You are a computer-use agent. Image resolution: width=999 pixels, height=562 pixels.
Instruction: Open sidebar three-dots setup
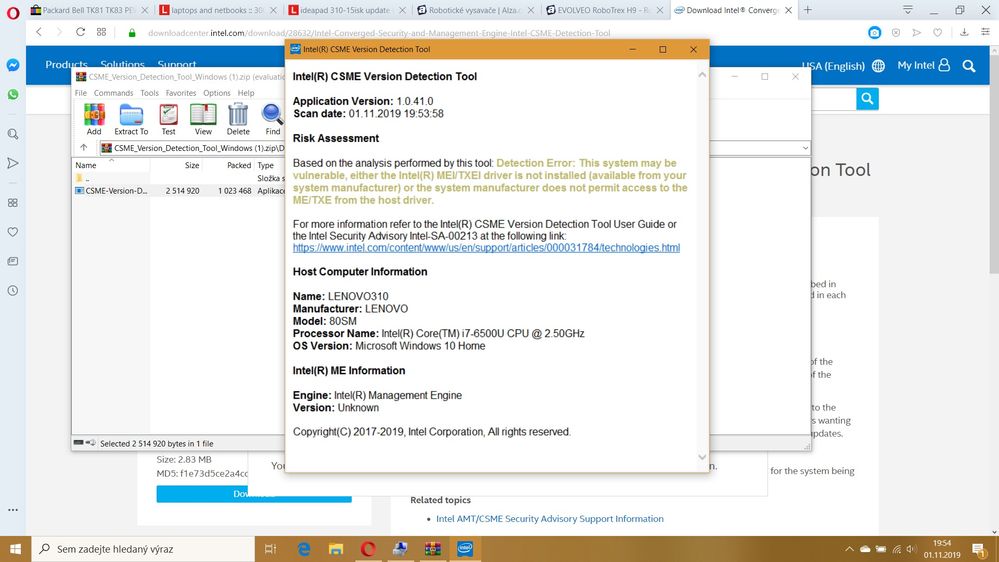13,510
